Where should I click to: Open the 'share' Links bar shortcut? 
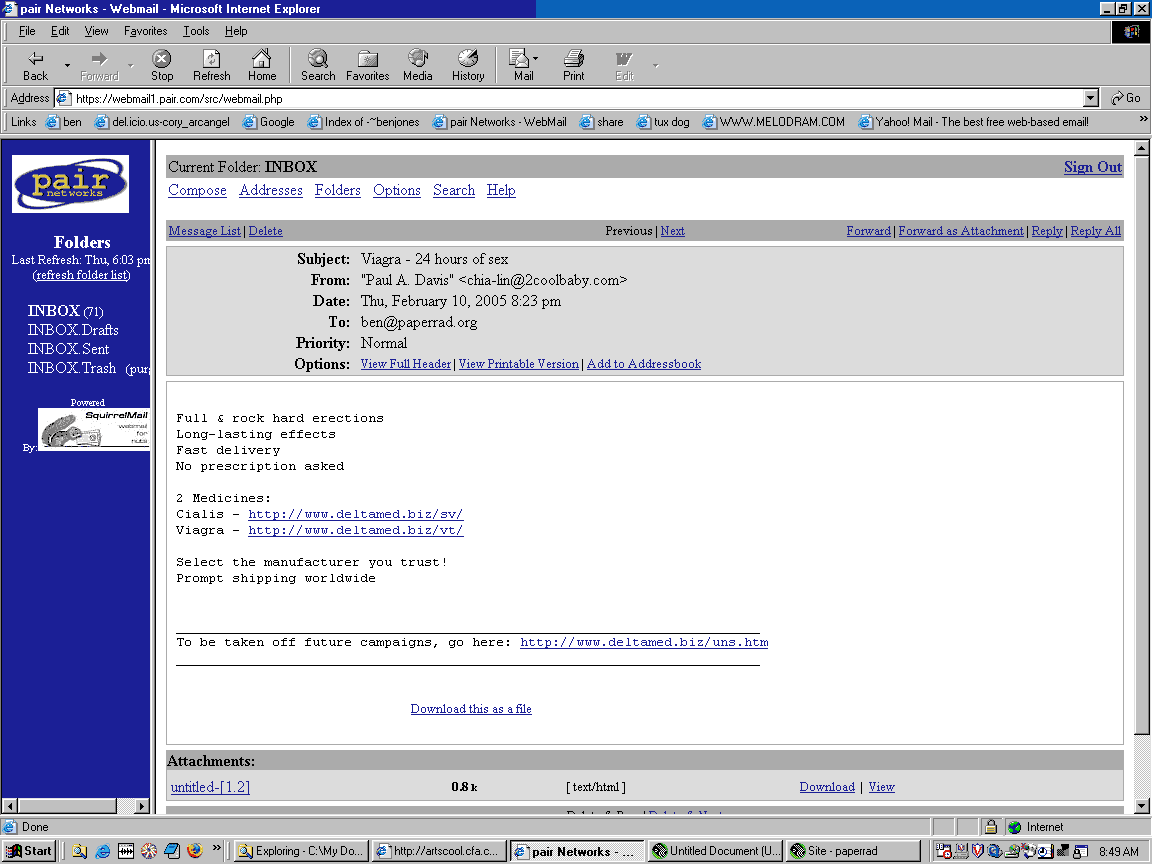click(x=601, y=122)
